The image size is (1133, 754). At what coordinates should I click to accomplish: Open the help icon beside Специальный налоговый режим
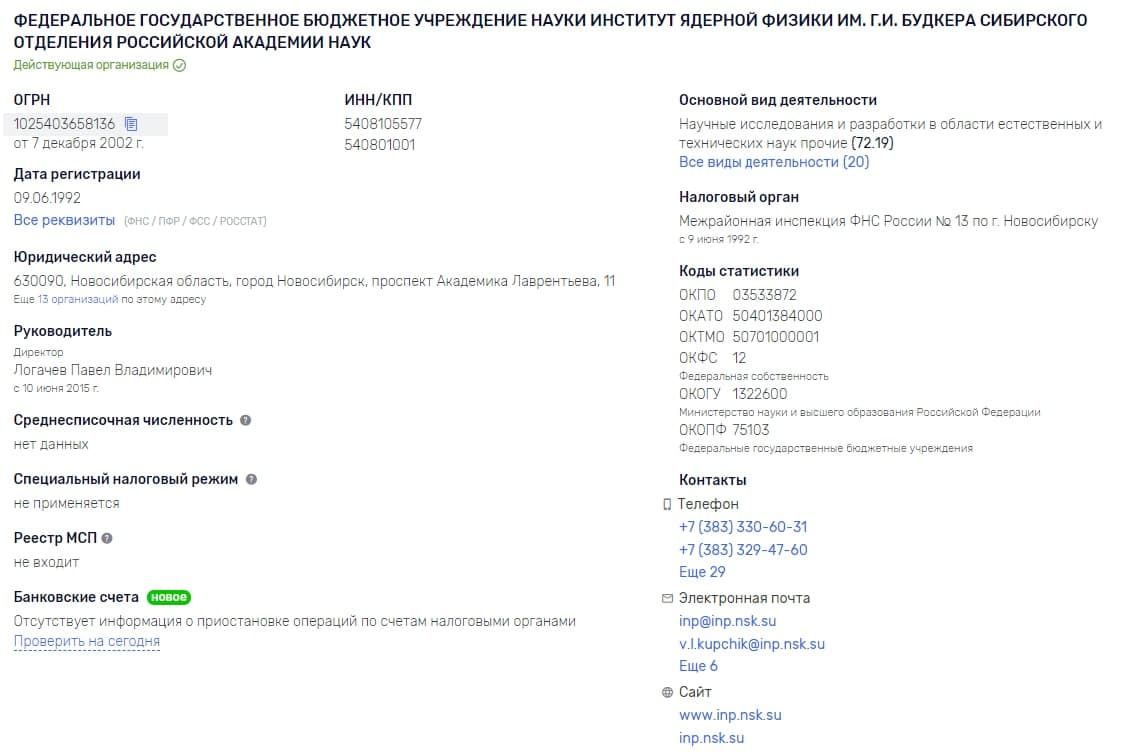click(251, 479)
